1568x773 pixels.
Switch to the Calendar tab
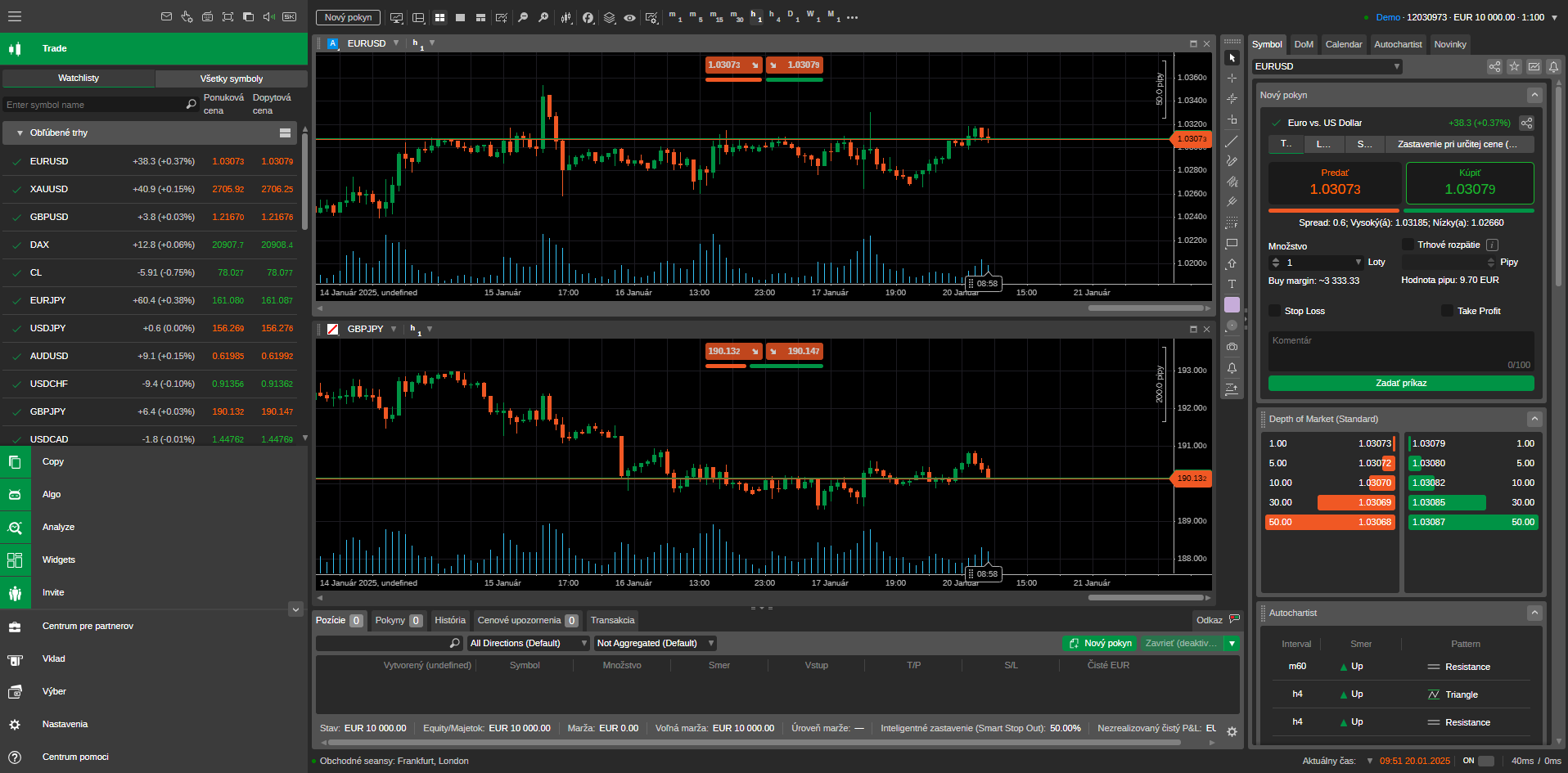[1344, 44]
